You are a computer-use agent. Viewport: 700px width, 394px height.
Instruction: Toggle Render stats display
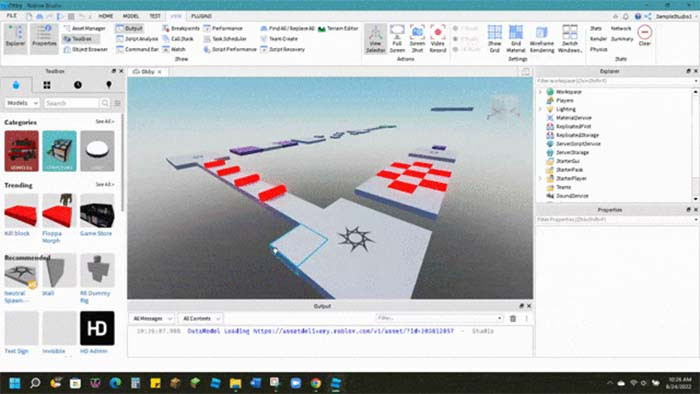pos(598,39)
